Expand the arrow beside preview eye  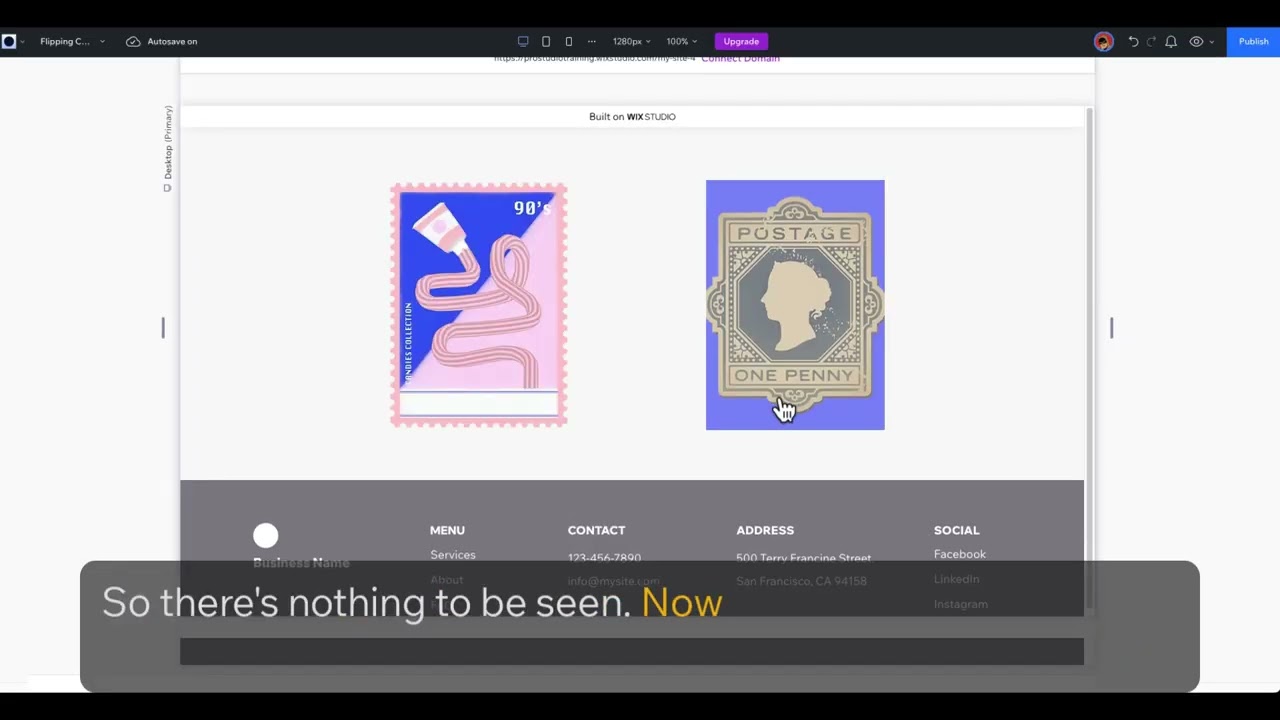1212,42
